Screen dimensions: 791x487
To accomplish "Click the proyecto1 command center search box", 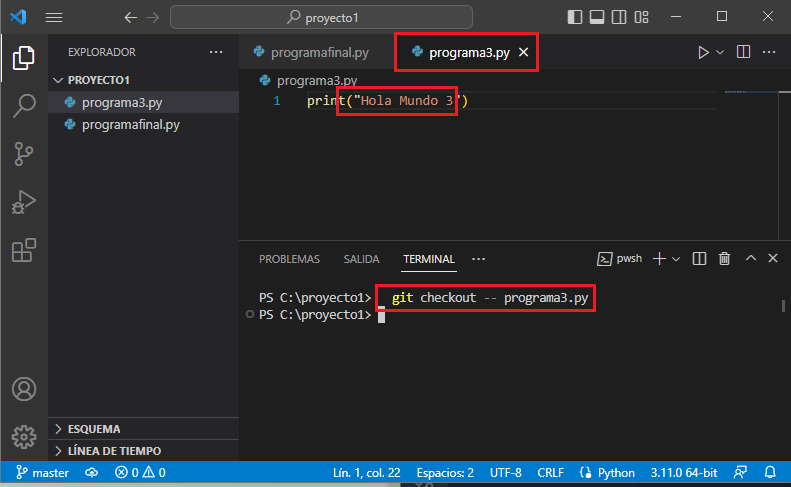I will (x=321, y=18).
